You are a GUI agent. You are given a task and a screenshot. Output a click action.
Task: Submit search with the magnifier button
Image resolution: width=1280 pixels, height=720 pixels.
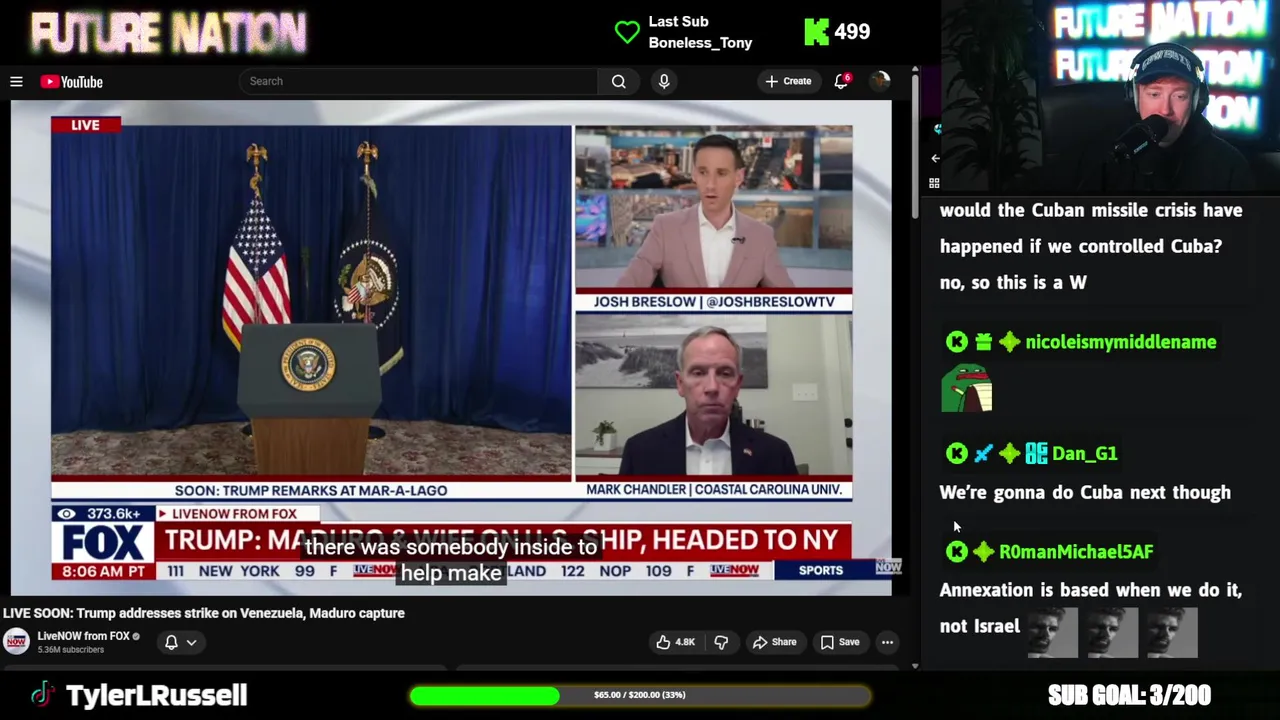(619, 81)
